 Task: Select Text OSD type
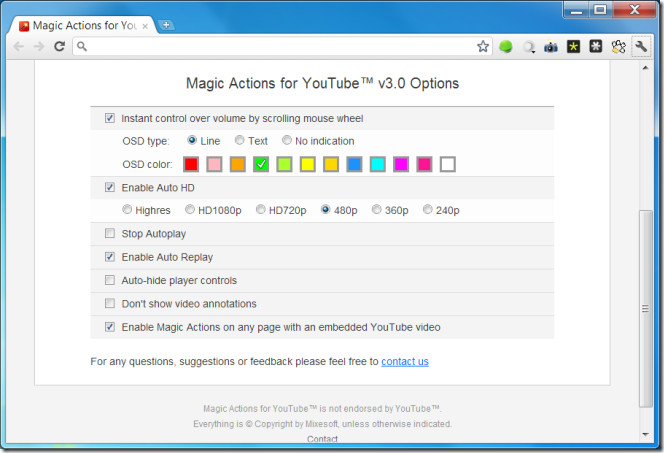point(240,140)
